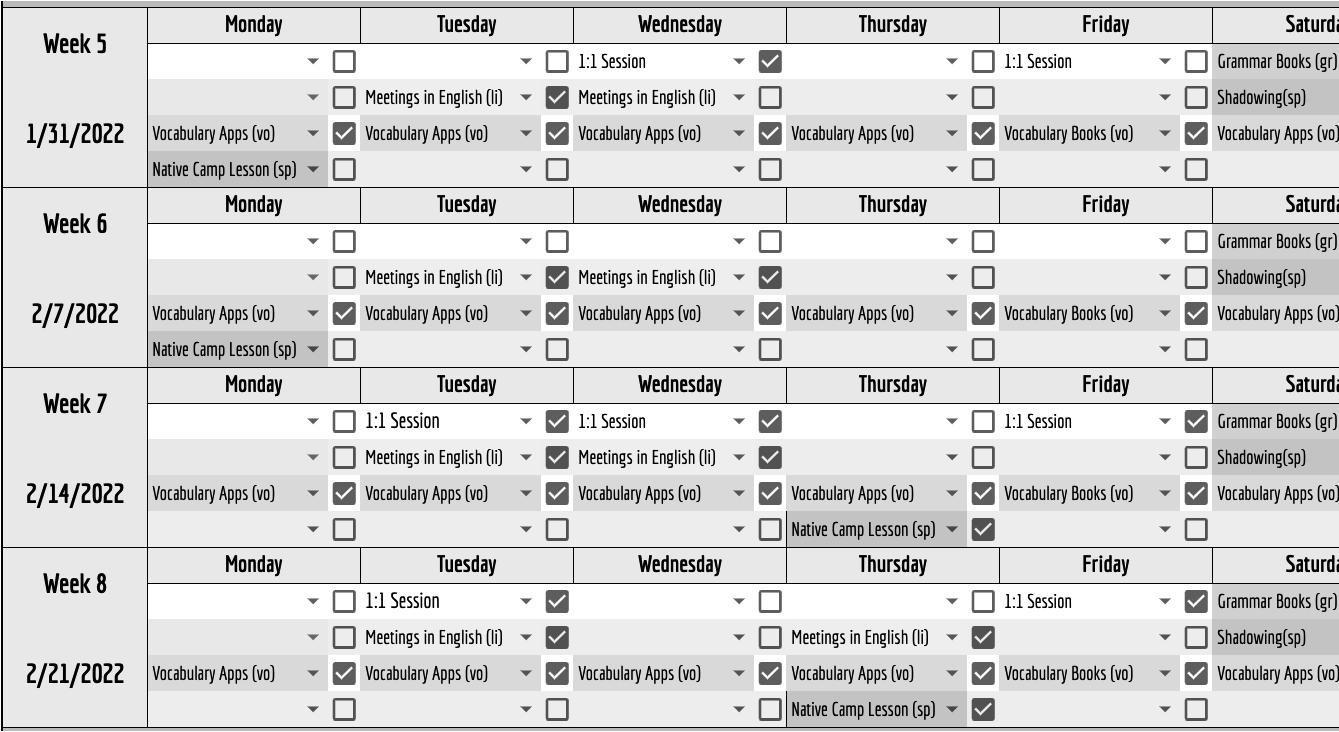The width and height of the screenshot is (1339, 732).
Task: Open Week 8 Thursday Native Camp Lesson dropdown
Action: 953,709
